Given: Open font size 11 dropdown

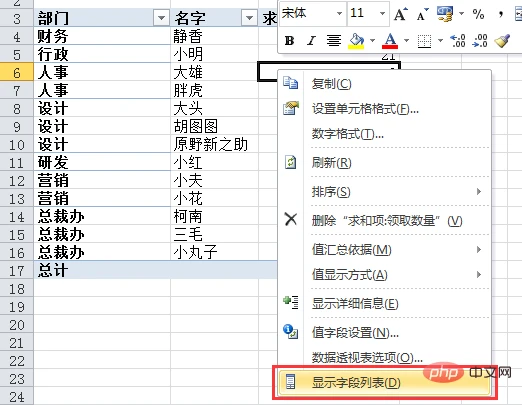Looking at the screenshot, I should (382, 13).
